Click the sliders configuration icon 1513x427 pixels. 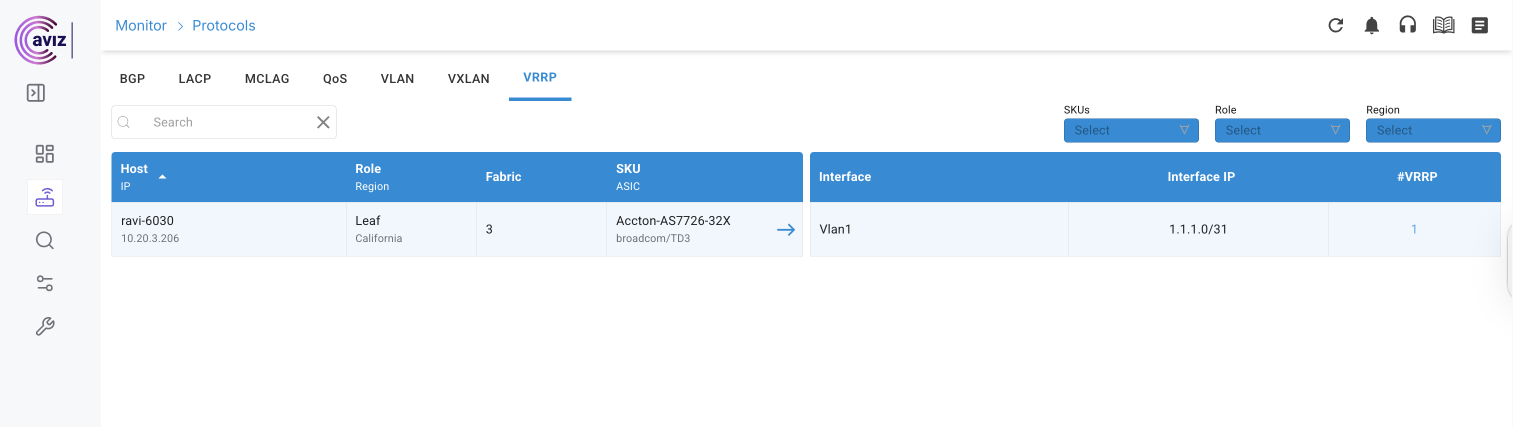coord(45,283)
